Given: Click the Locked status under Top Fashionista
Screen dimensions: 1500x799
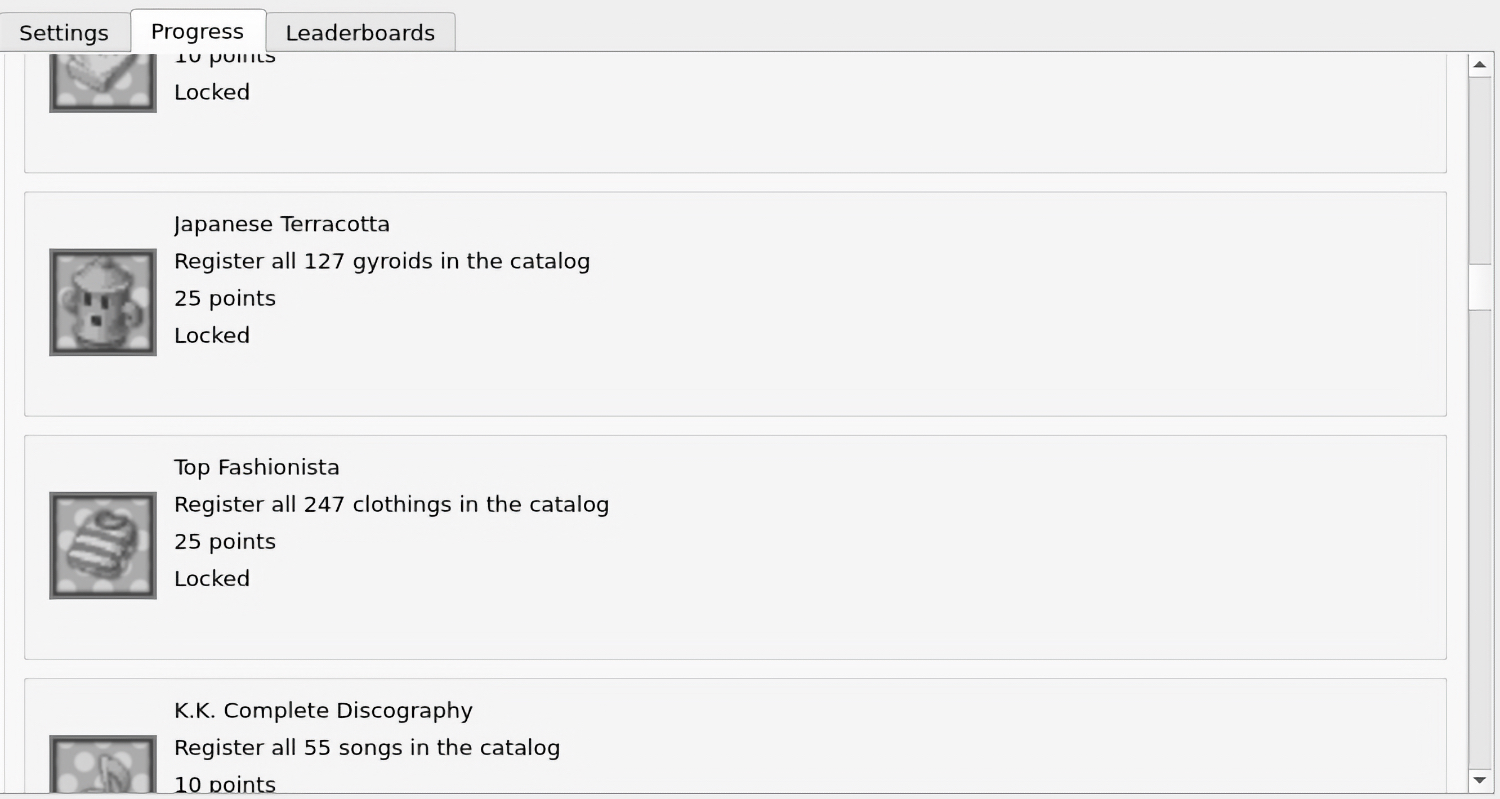Looking at the screenshot, I should tap(212, 578).
